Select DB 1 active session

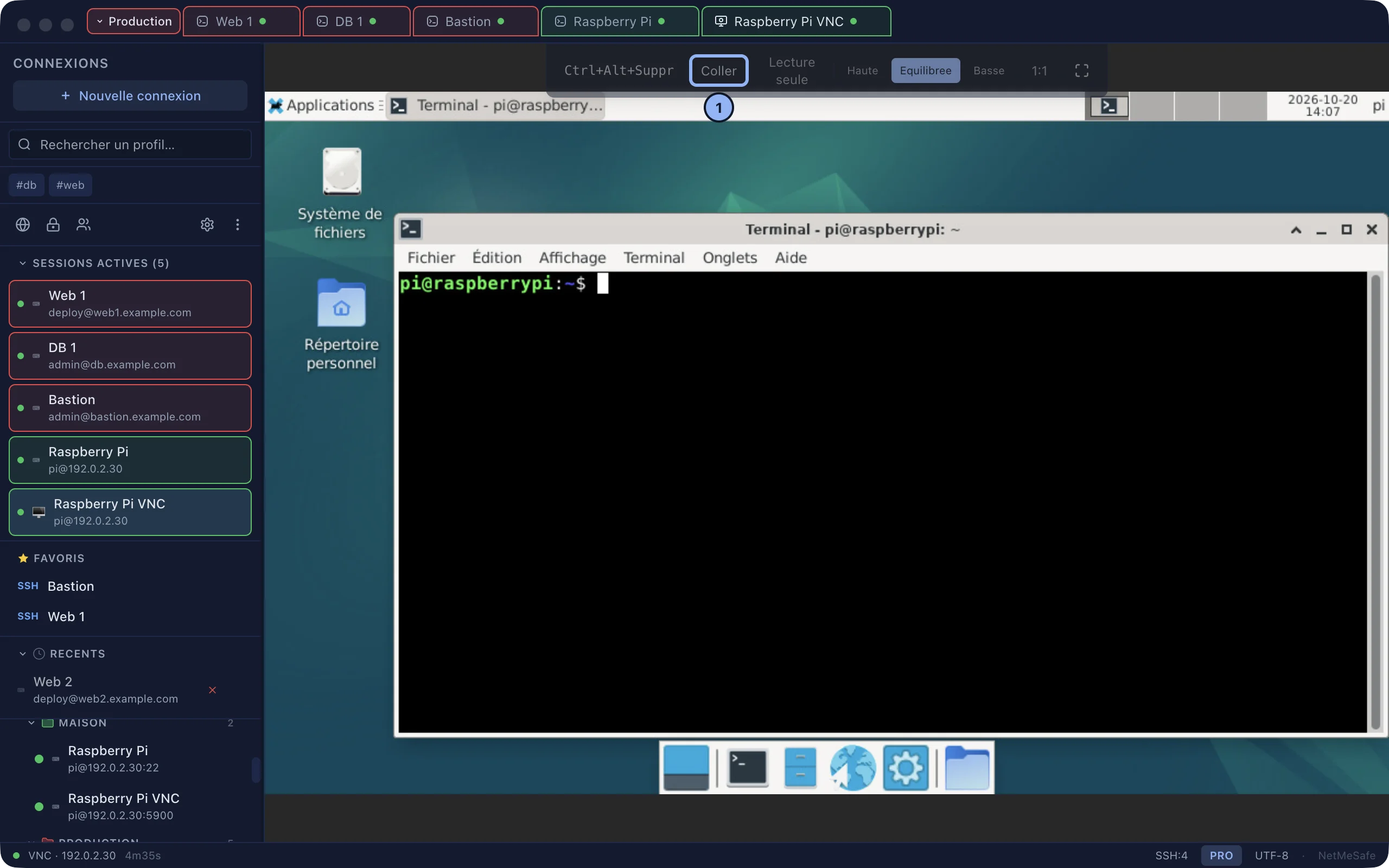130,356
